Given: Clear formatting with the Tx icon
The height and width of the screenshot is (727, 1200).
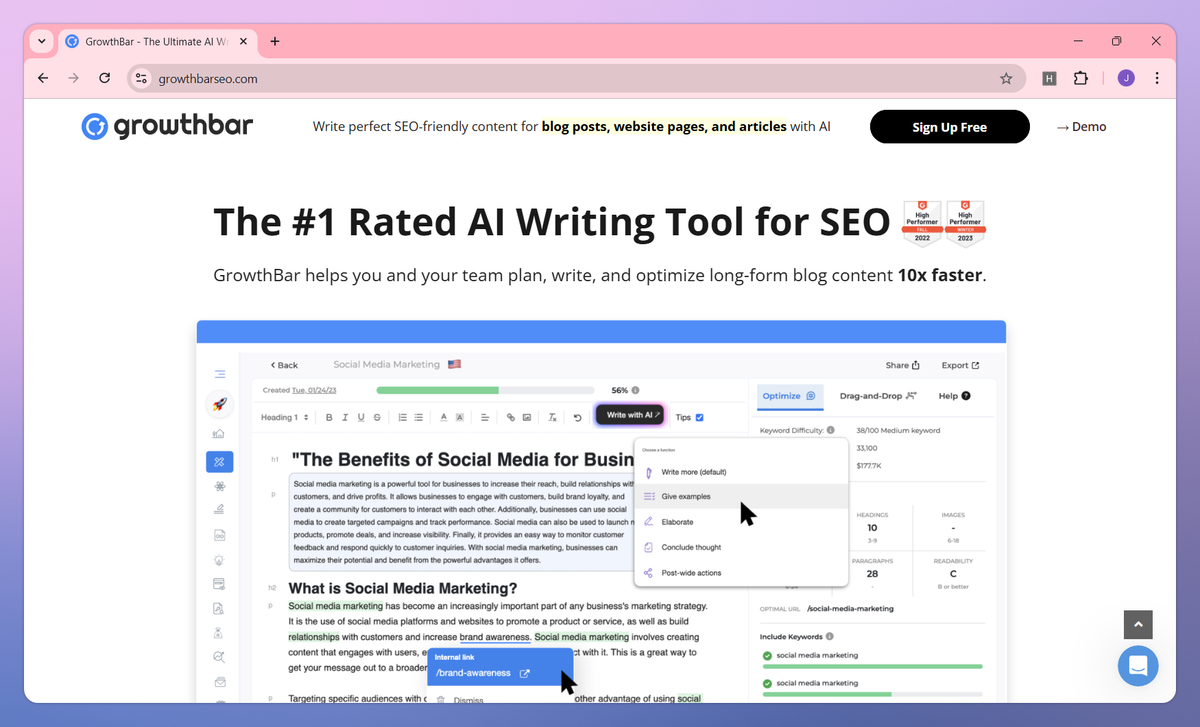Looking at the screenshot, I should 552,417.
